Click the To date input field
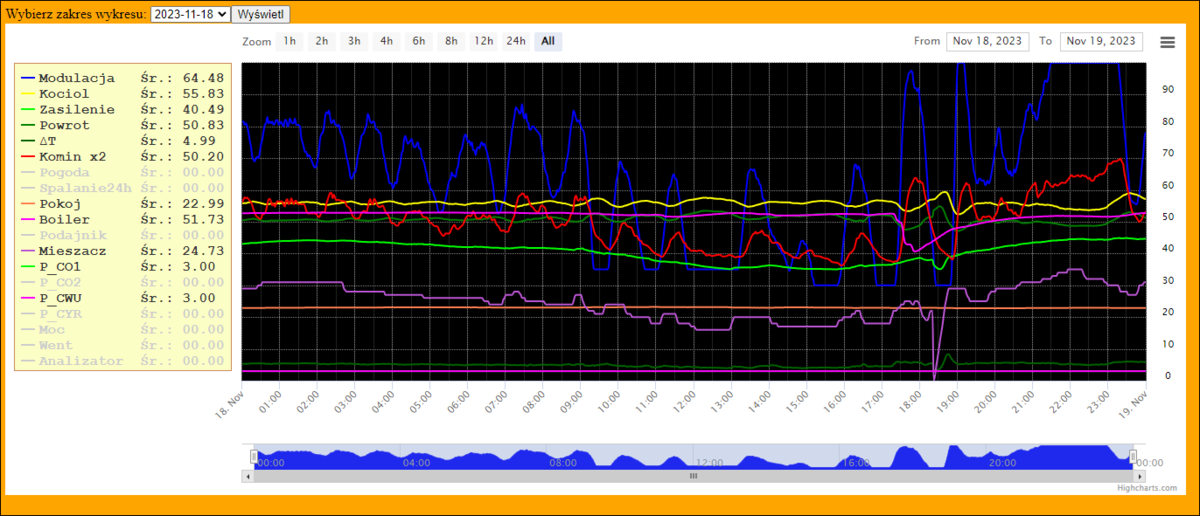The width and height of the screenshot is (1200, 516). coord(1100,41)
